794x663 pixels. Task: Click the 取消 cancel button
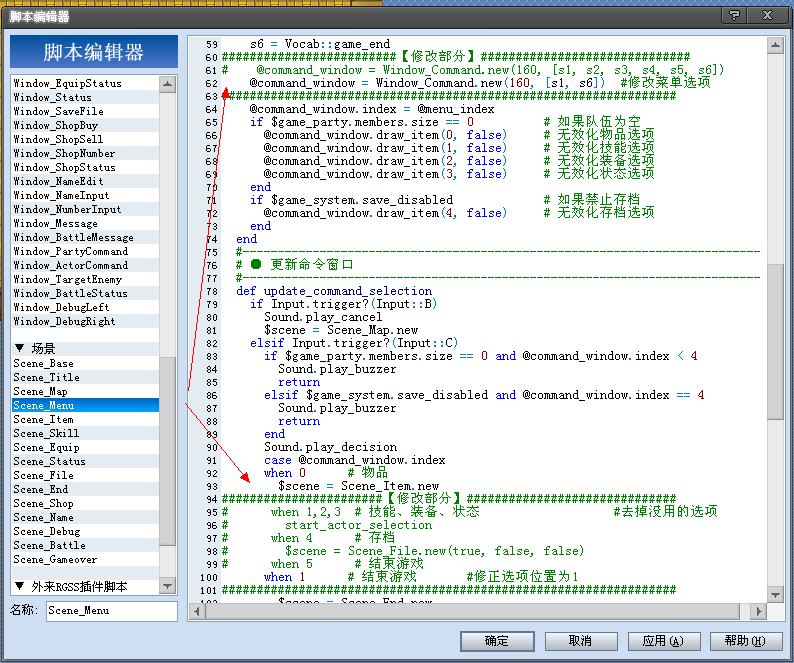pyautogui.click(x=580, y=641)
